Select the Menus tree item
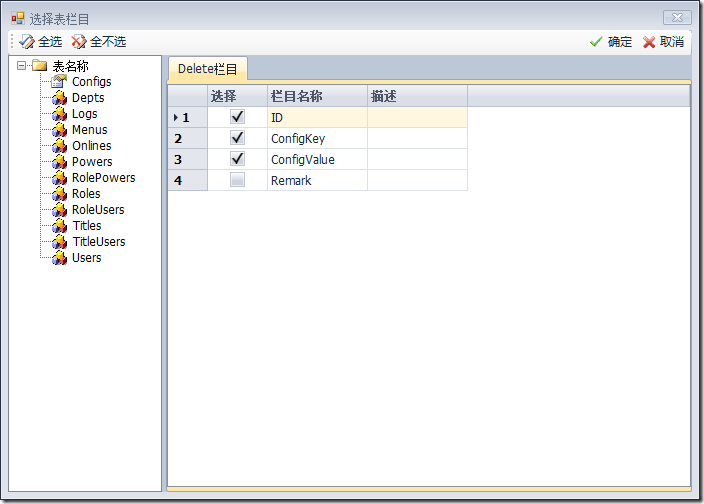Screen dimensions: 704x504 (x=89, y=130)
